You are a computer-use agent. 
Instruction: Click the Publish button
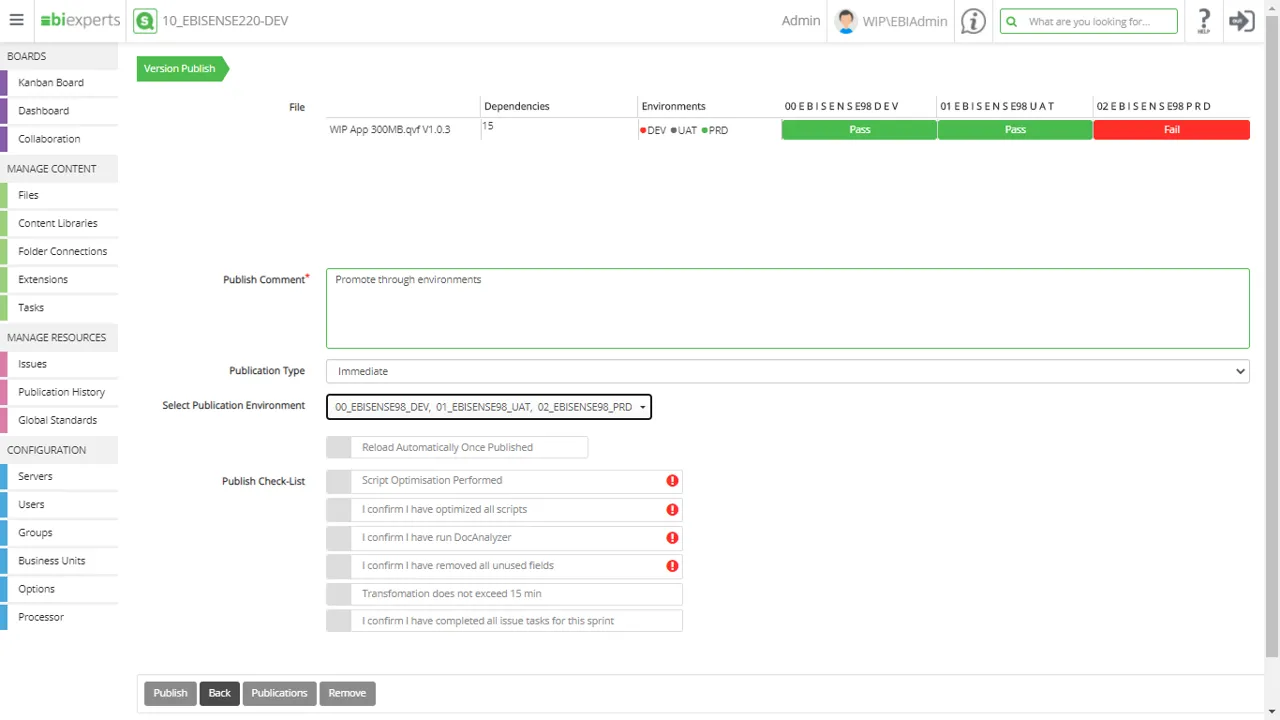coord(170,693)
